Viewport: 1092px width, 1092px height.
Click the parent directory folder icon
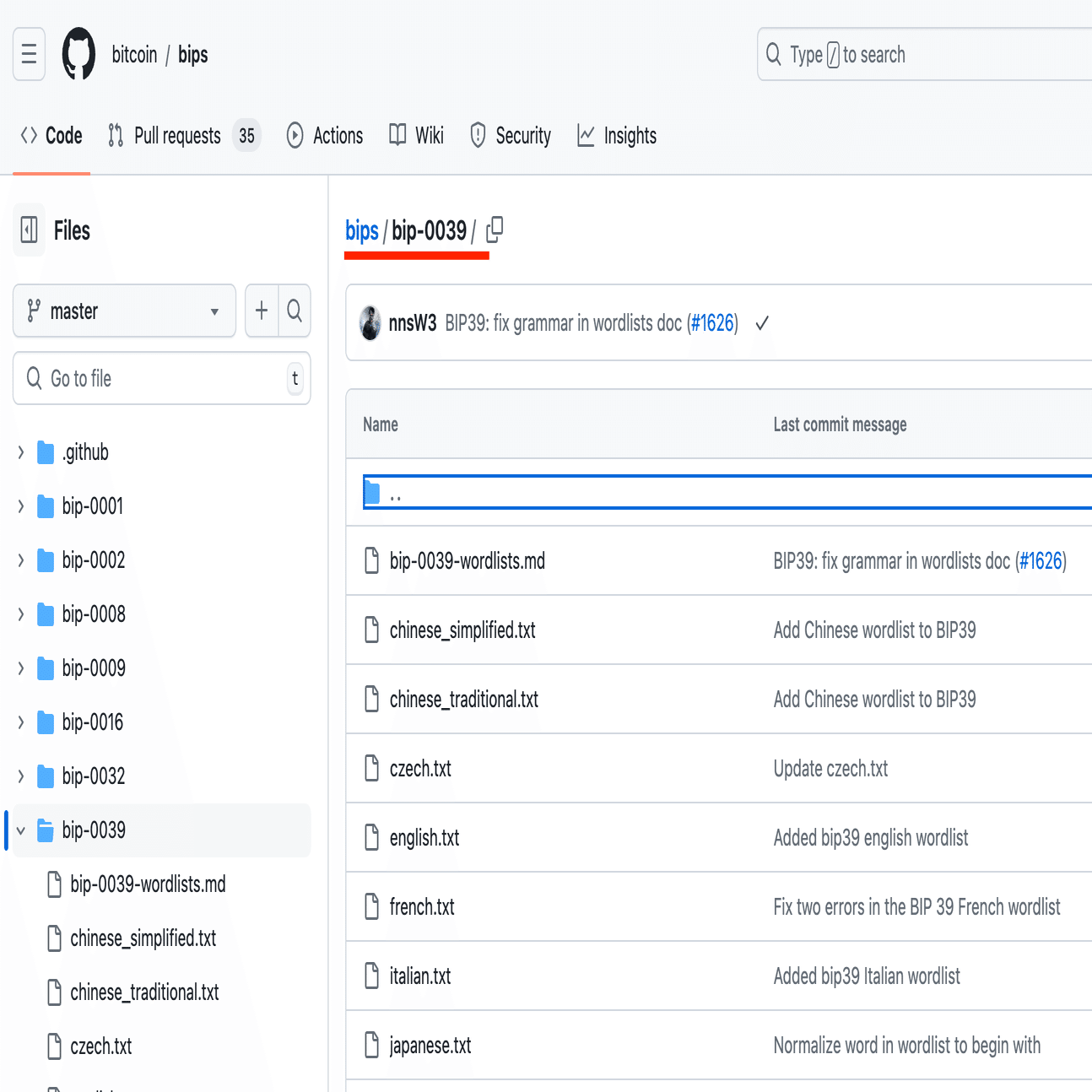[x=371, y=491]
